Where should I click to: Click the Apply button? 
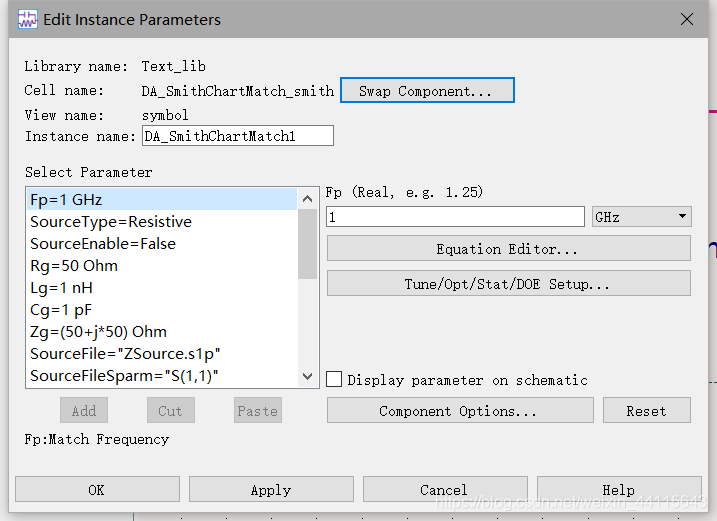[271, 489]
